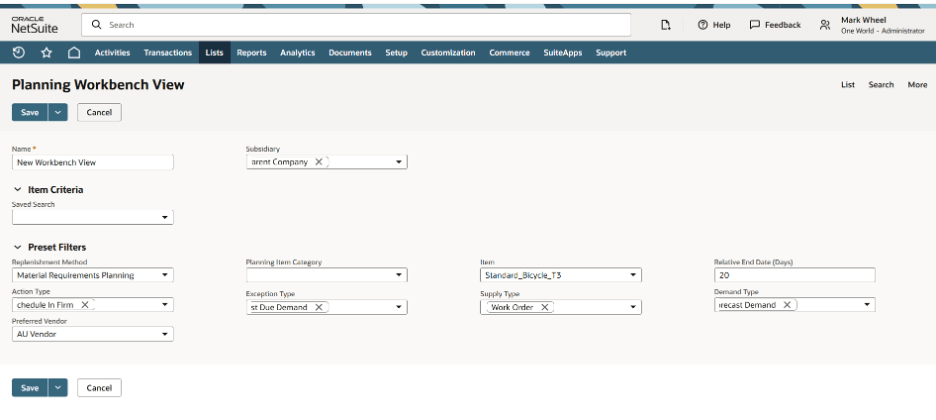Collapse the Item Criteria section
The width and height of the screenshot is (936, 420).
(17, 190)
